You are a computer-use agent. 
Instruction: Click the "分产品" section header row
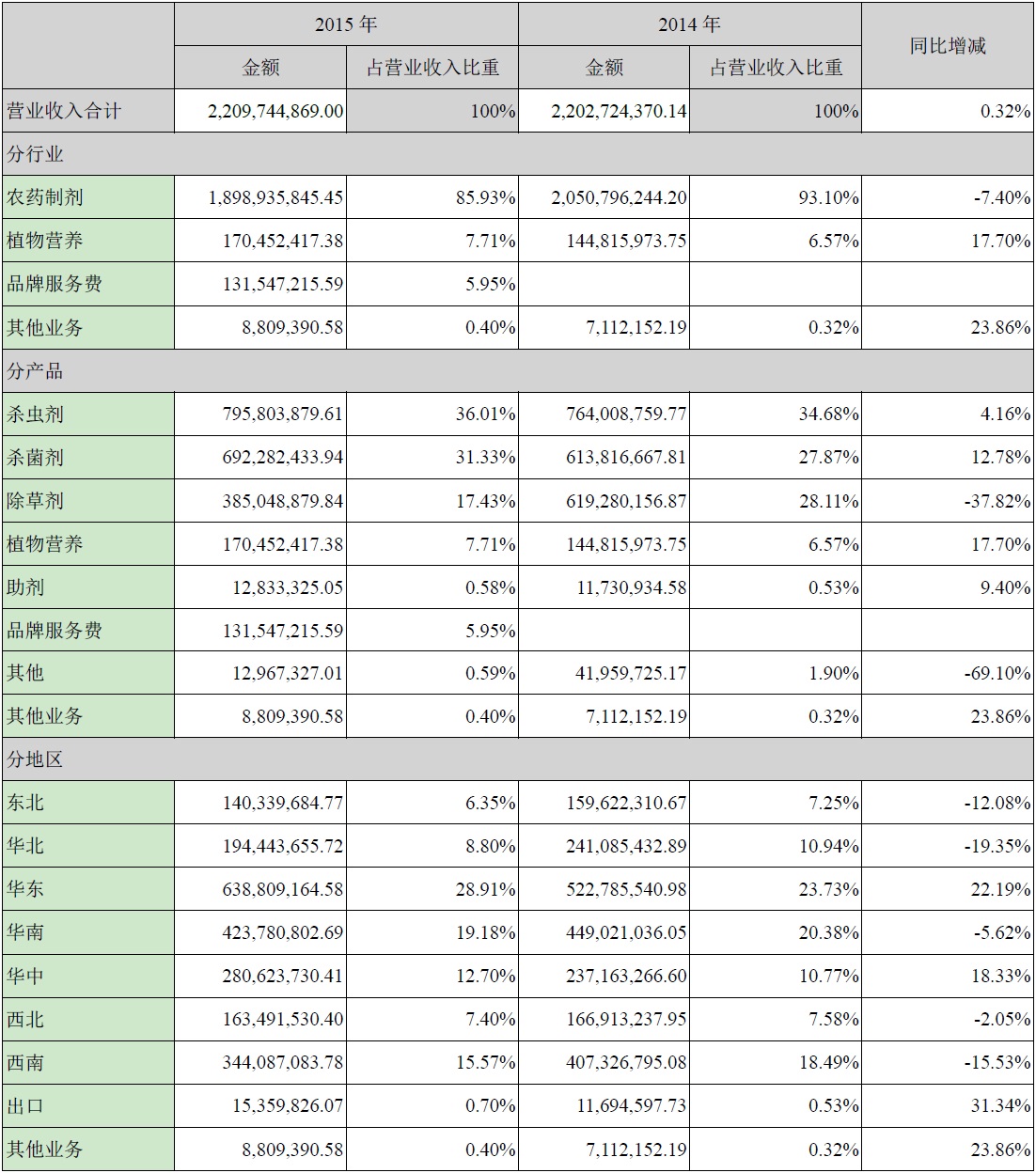point(36,371)
